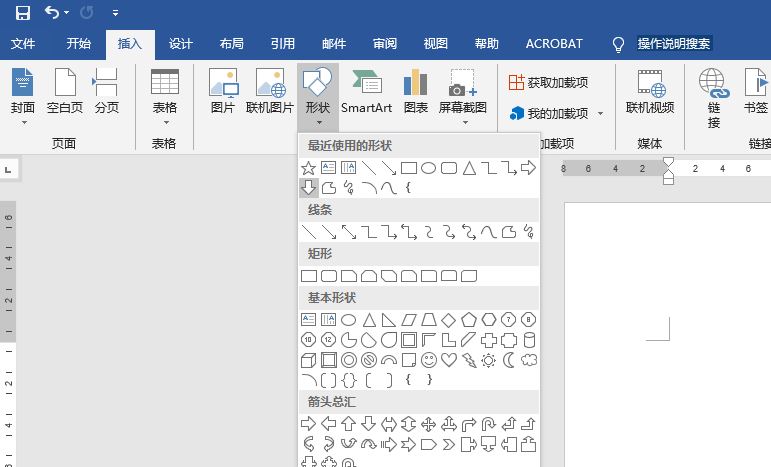Go to the 引用 tab
This screenshot has width=771, height=467.
283,44
